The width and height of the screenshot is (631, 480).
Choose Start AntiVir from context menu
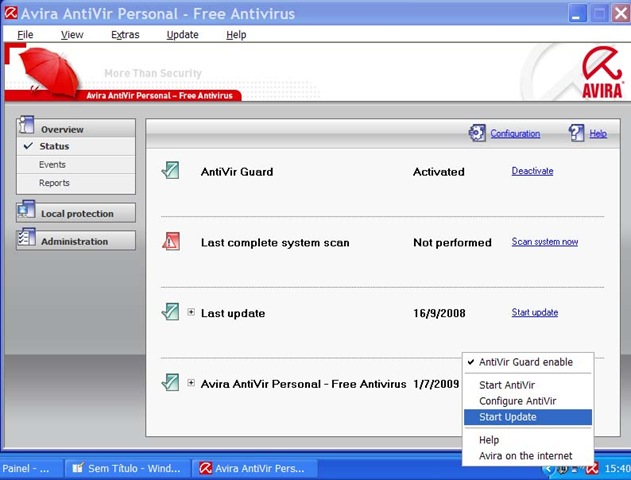(x=528, y=385)
